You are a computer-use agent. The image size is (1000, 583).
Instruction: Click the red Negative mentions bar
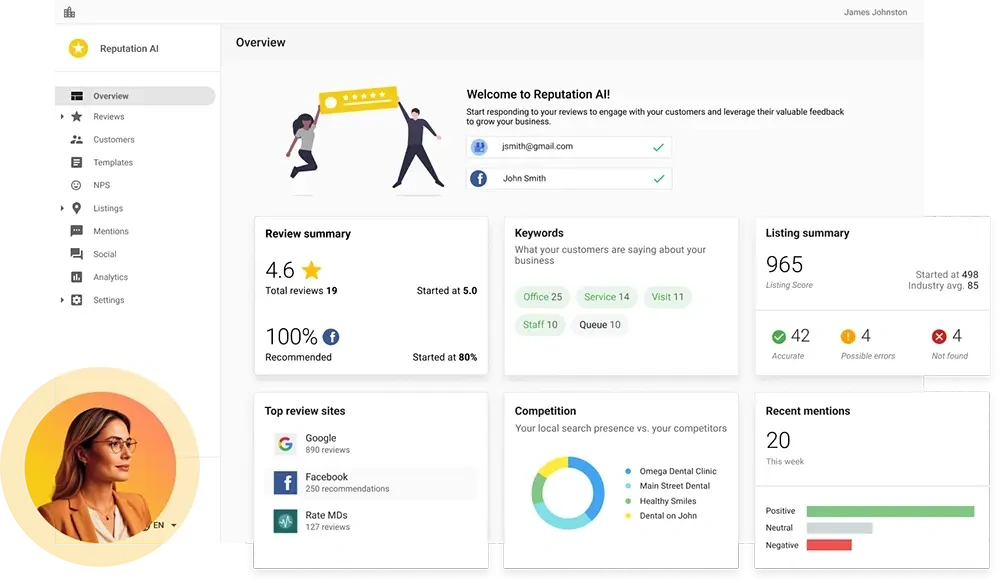[829, 545]
